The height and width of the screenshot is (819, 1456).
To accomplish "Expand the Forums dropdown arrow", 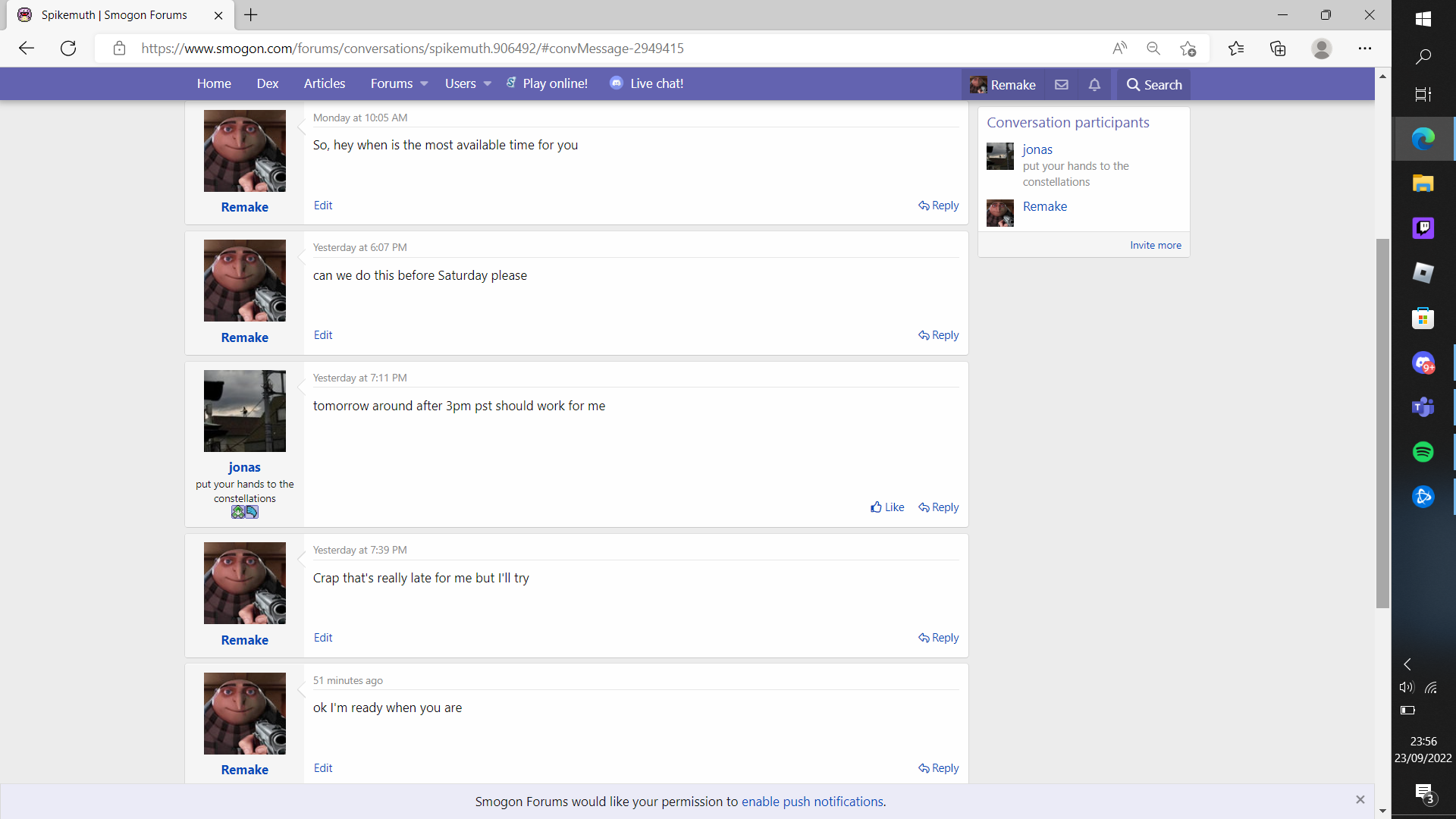I will [x=424, y=84].
